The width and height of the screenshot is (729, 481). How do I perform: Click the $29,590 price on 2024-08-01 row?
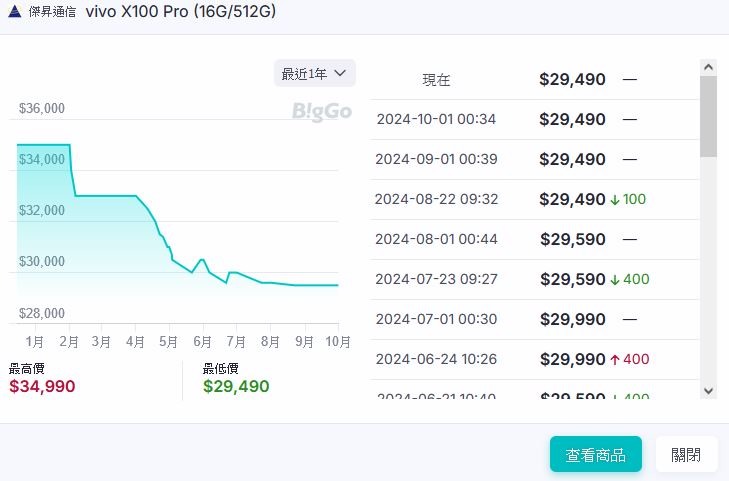[573, 239]
